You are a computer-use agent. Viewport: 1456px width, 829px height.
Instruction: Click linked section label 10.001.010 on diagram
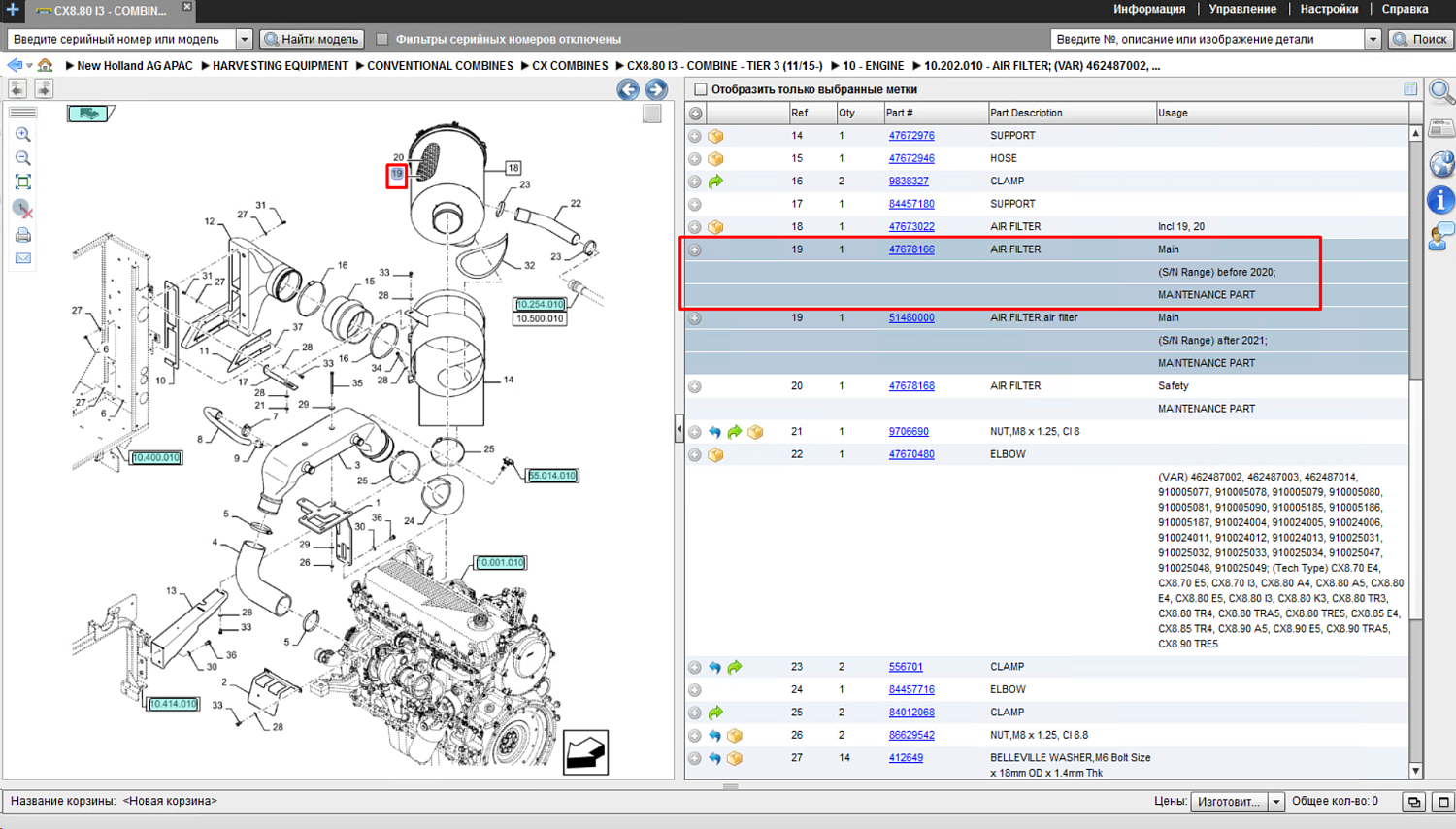(x=500, y=563)
